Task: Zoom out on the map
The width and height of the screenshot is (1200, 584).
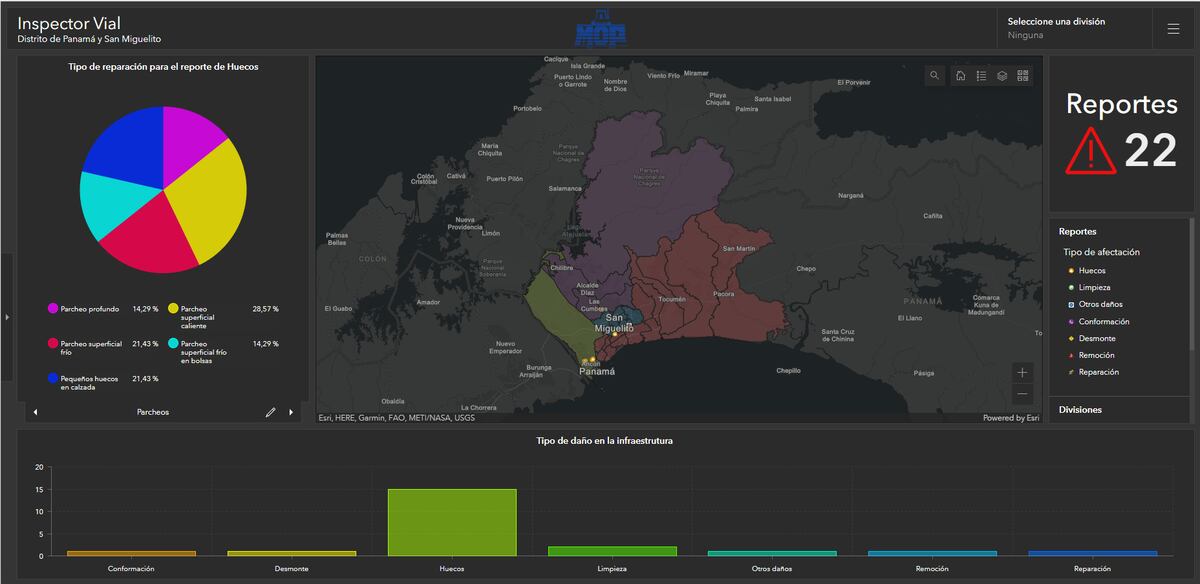Action: pyautogui.click(x=1022, y=394)
